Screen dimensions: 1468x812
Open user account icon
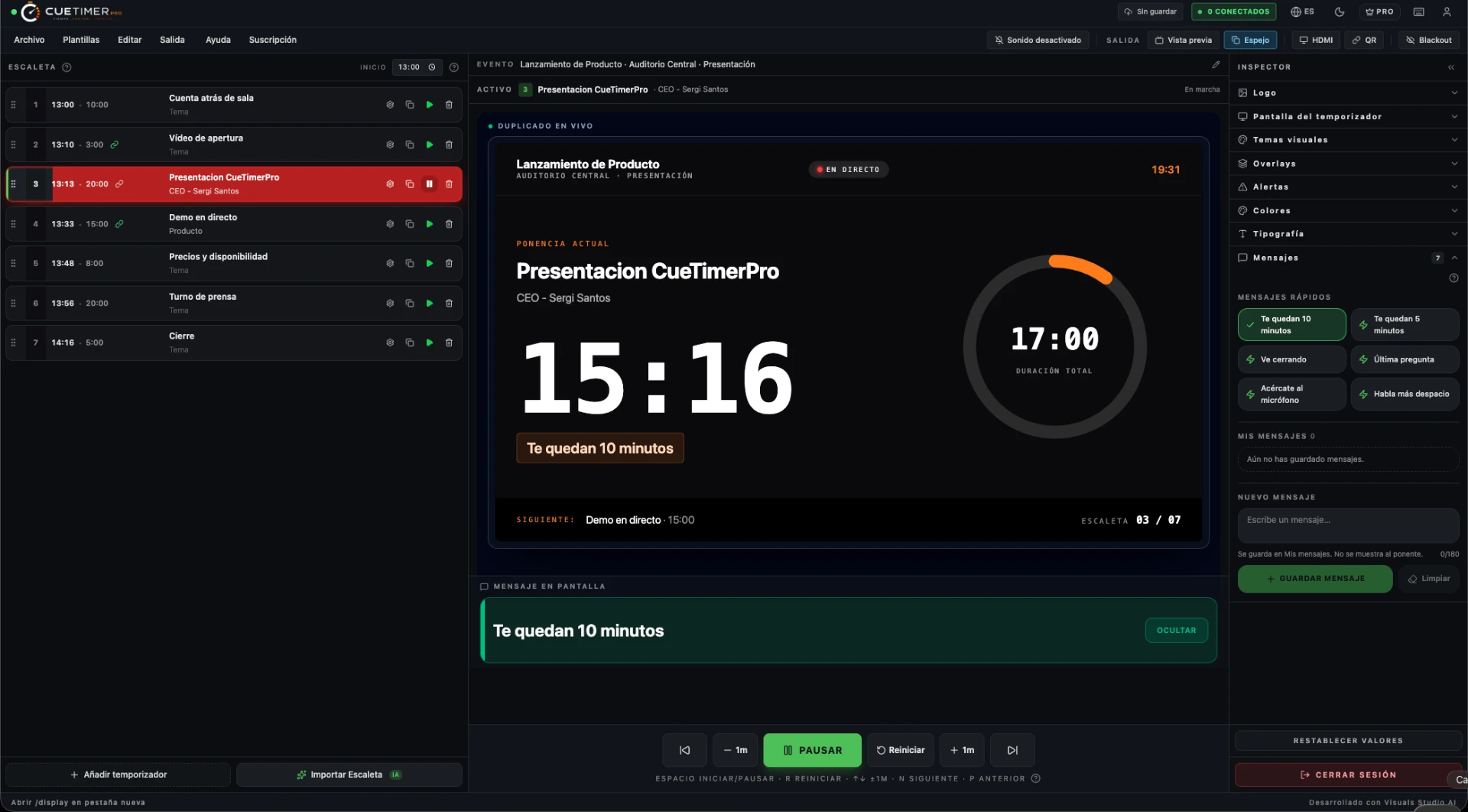1447,11
